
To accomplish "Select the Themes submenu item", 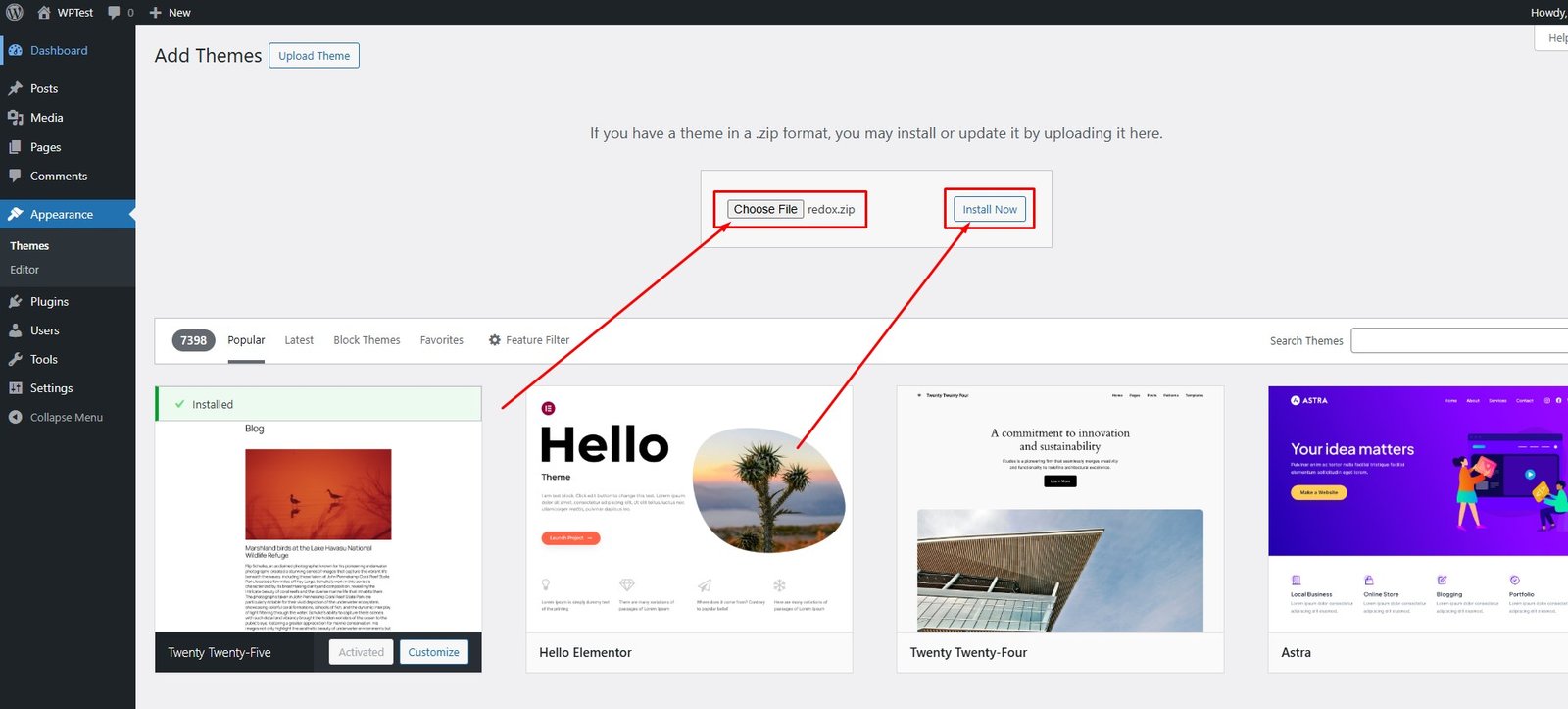I will [29, 246].
